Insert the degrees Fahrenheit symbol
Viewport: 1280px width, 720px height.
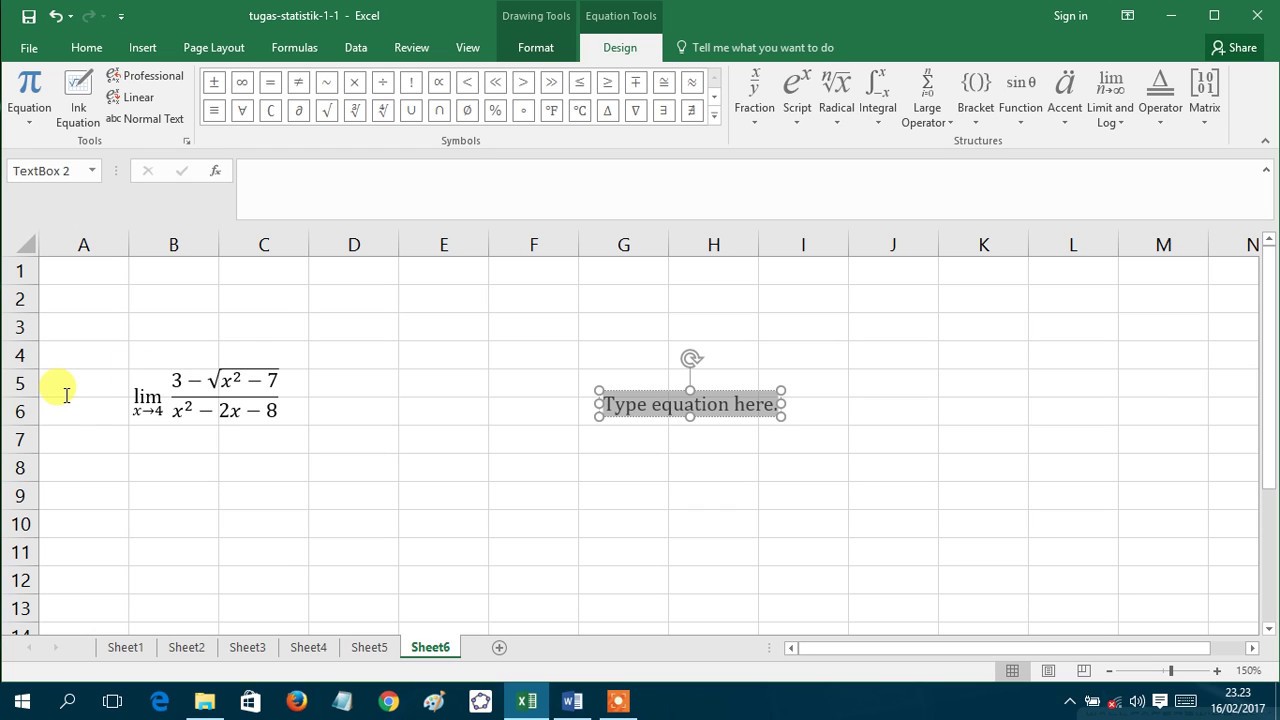(551, 111)
